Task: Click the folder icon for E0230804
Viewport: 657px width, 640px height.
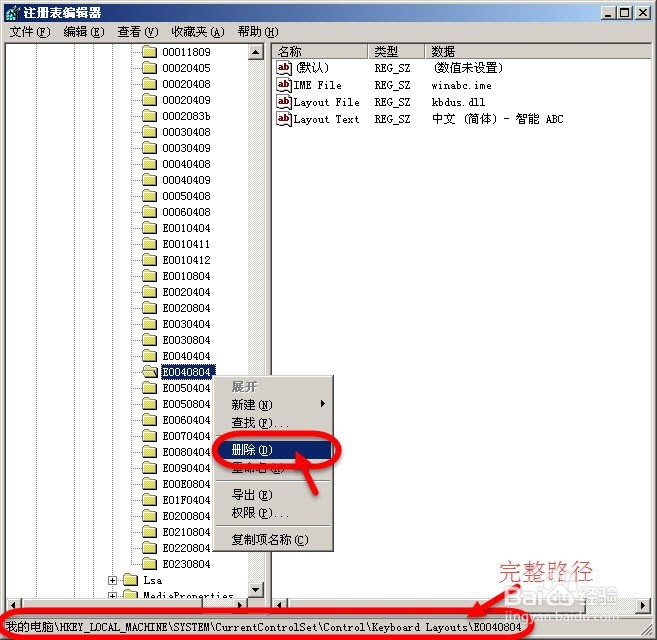Action: (x=149, y=564)
